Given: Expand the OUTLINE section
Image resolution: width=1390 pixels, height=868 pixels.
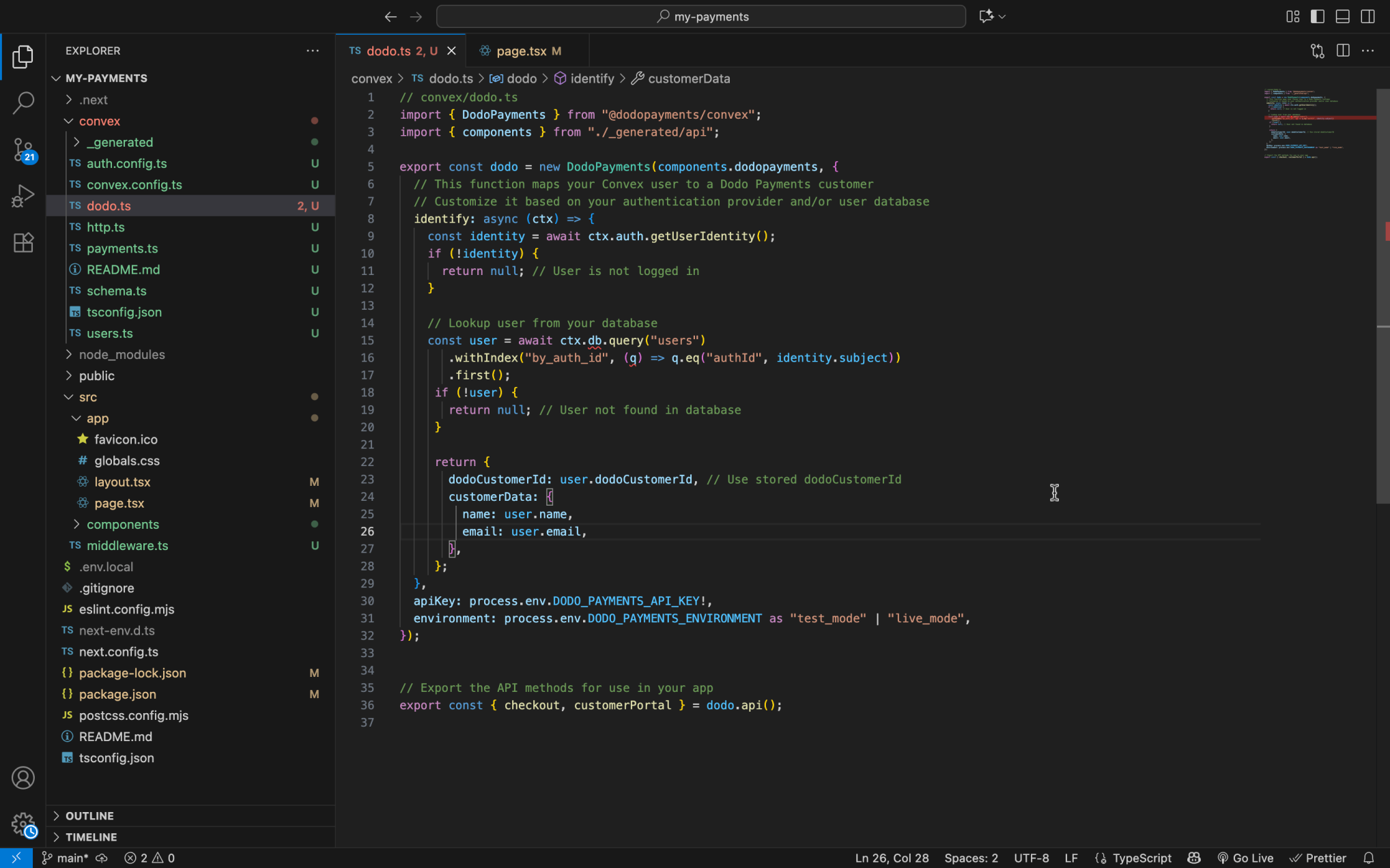Looking at the screenshot, I should click(x=89, y=815).
